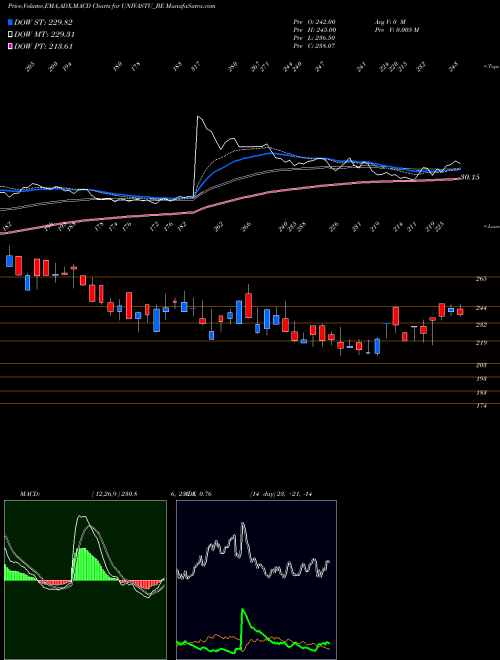This screenshot has height=660, width=500.
Task: Click the tall white price spike peak
Action: pyautogui.click(x=199, y=117)
